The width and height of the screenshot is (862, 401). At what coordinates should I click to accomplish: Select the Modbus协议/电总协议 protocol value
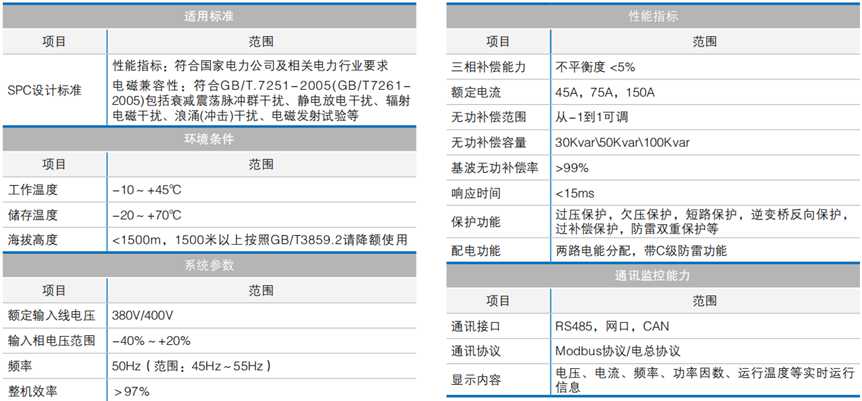617,351
